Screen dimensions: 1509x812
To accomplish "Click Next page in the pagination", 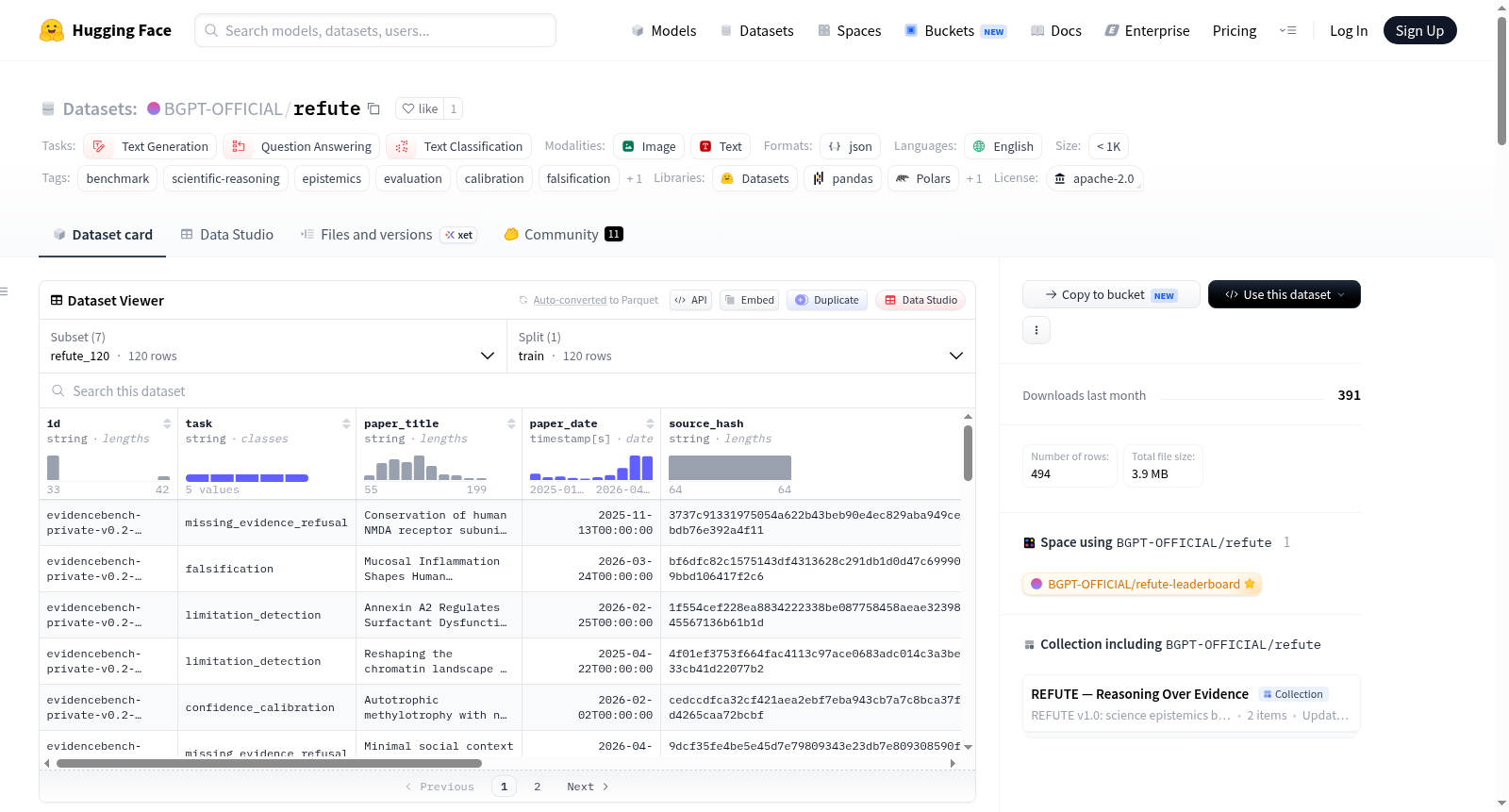I will click(x=588, y=787).
